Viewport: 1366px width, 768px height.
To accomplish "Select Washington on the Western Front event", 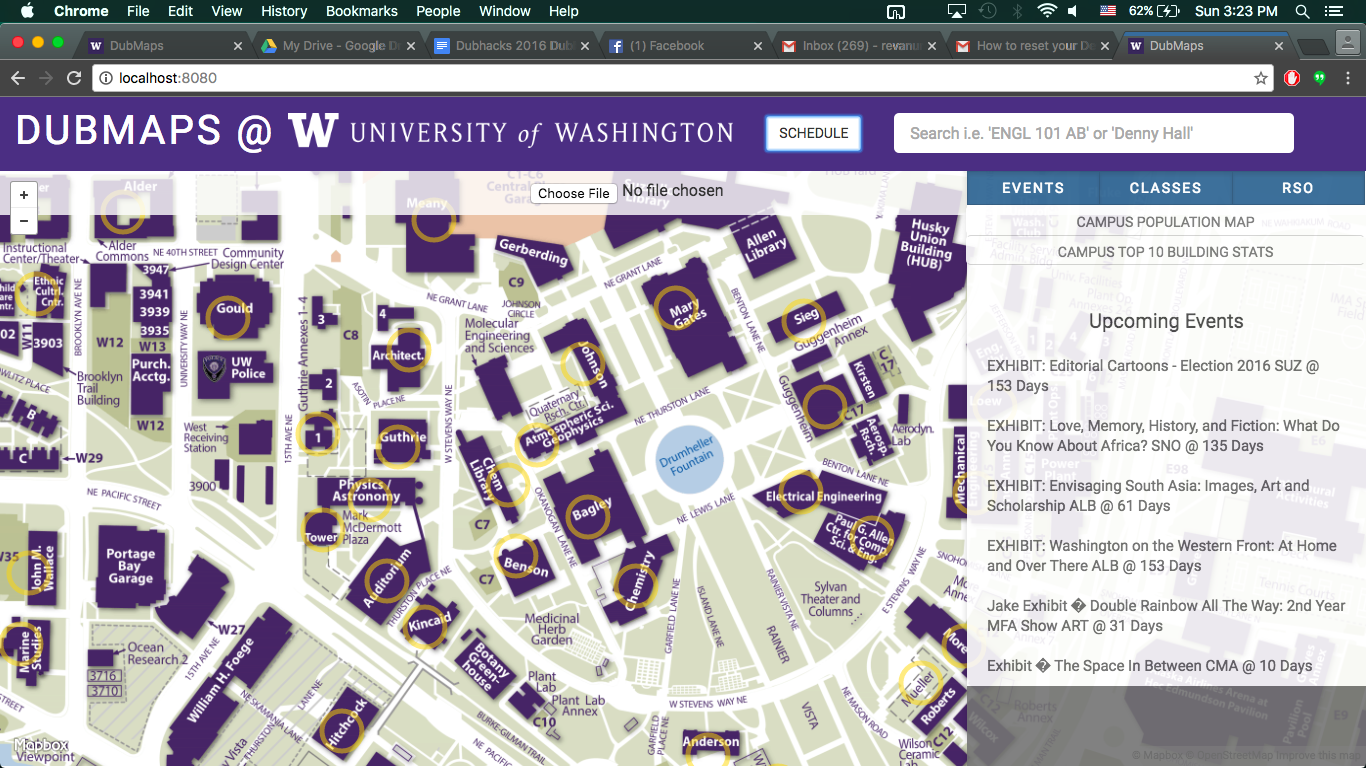I will pyautogui.click(x=1162, y=556).
